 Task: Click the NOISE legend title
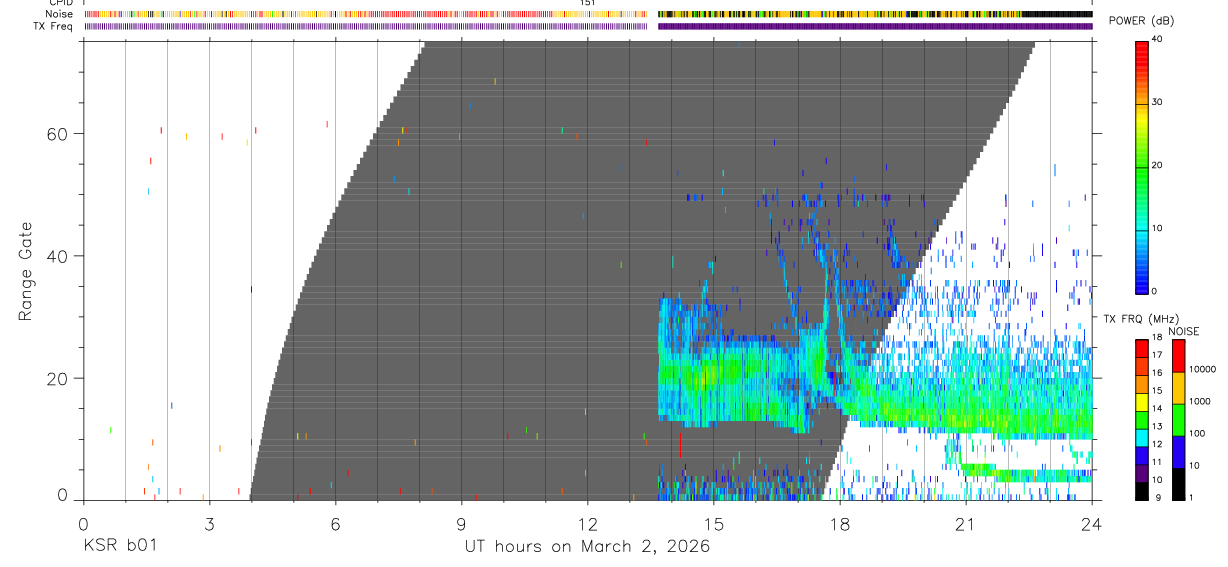click(x=1184, y=331)
